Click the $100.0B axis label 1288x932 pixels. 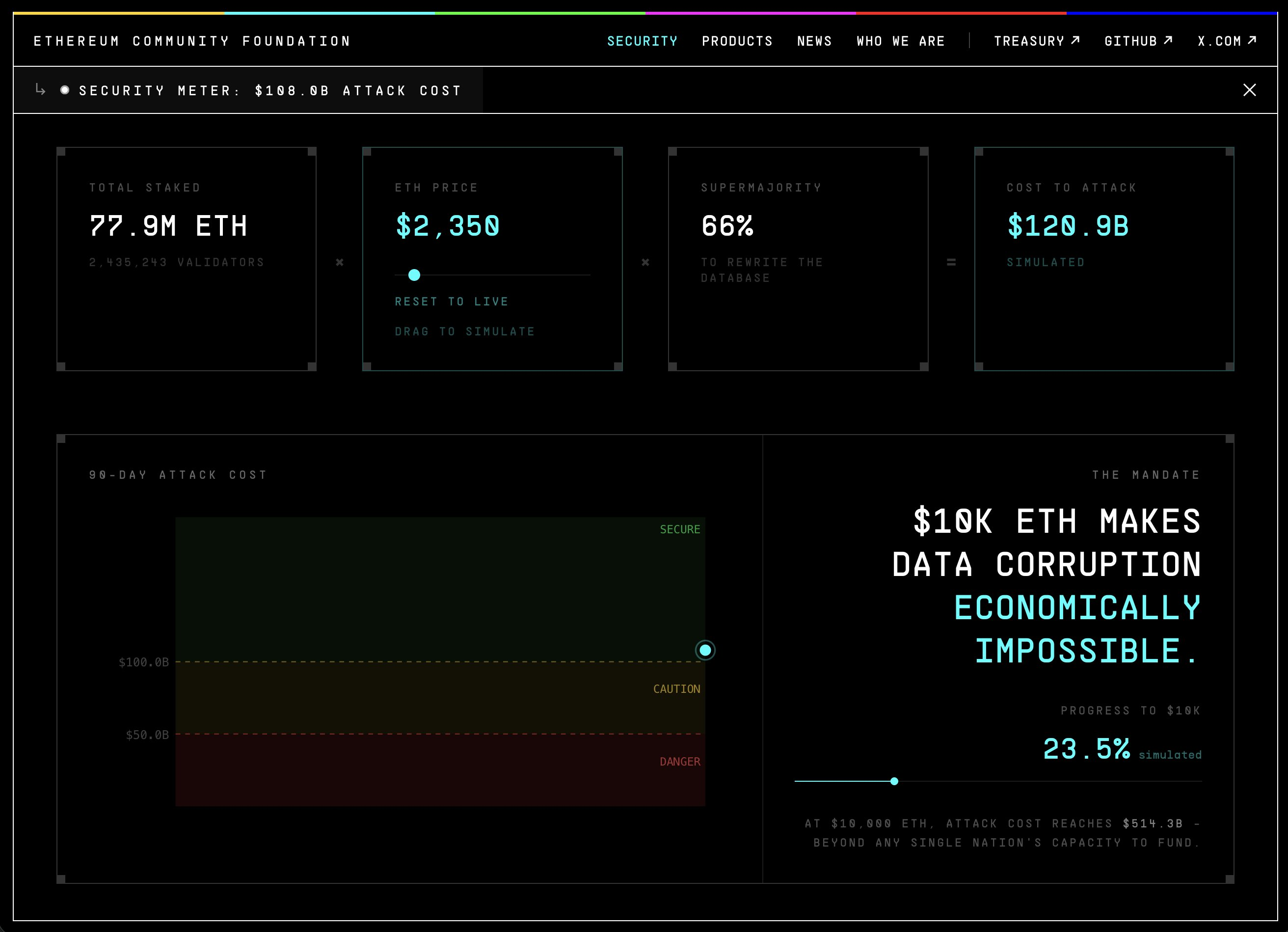coord(144,662)
